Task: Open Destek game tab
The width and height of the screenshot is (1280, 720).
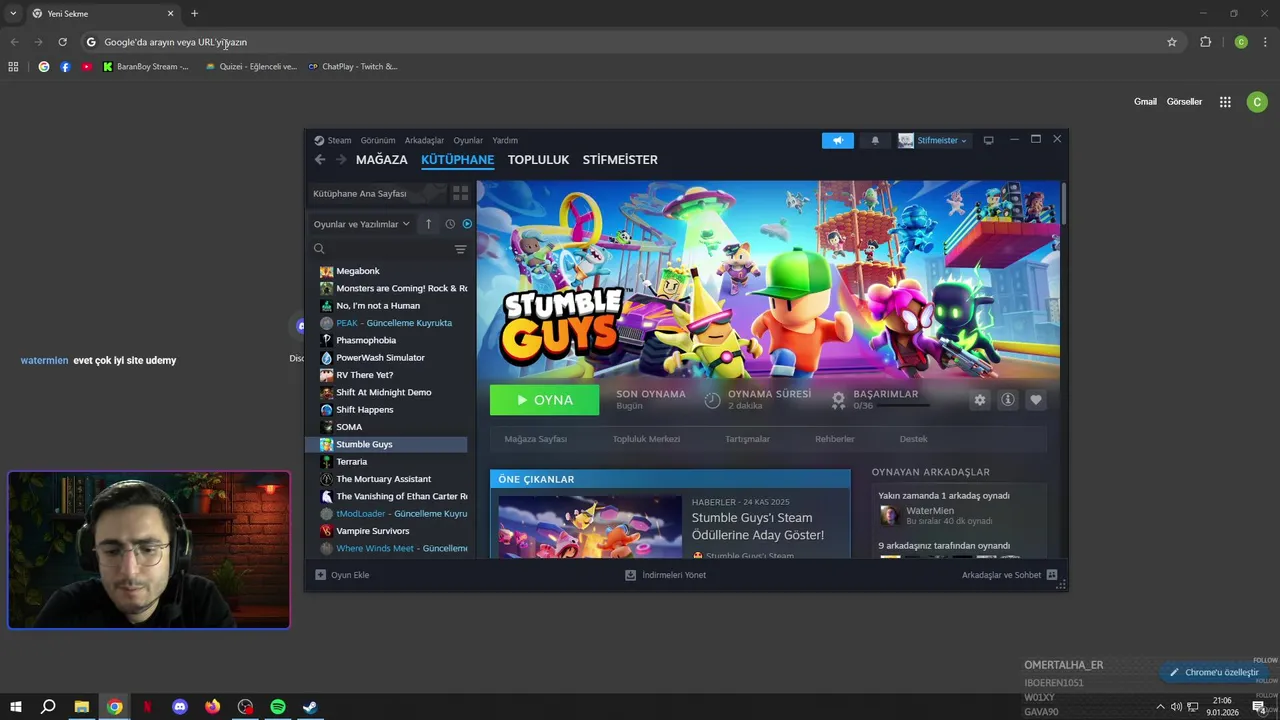Action: (x=913, y=439)
